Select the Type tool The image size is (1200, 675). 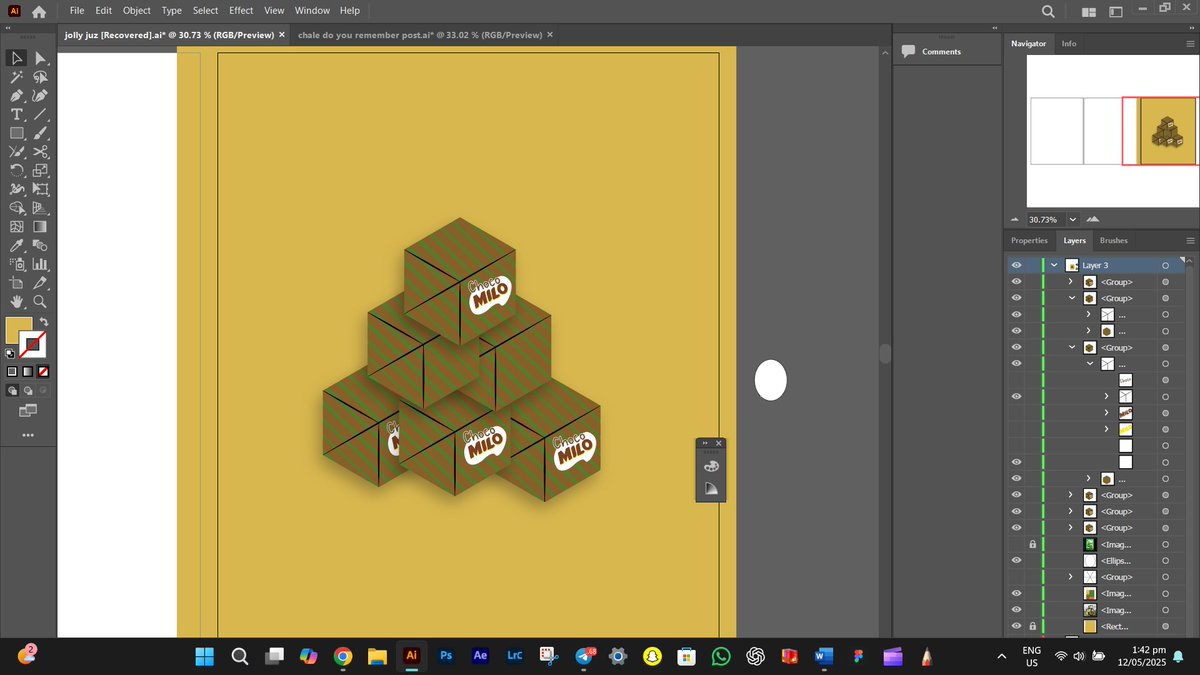(x=17, y=114)
